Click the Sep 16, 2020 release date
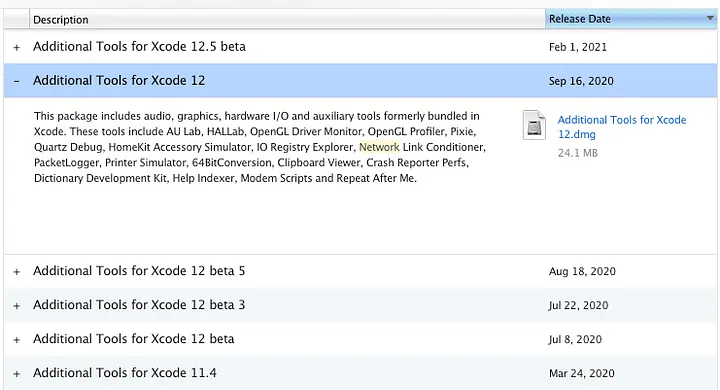720x390 pixels. pyautogui.click(x=581, y=81)
